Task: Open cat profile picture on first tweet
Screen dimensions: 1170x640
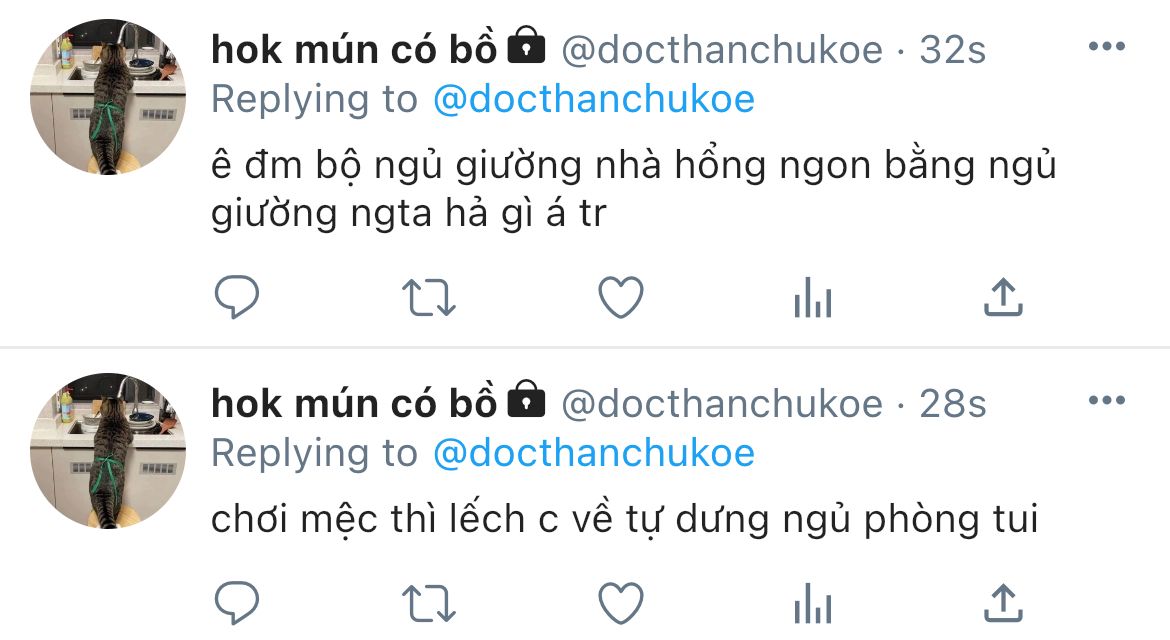Action: (108, 97)
